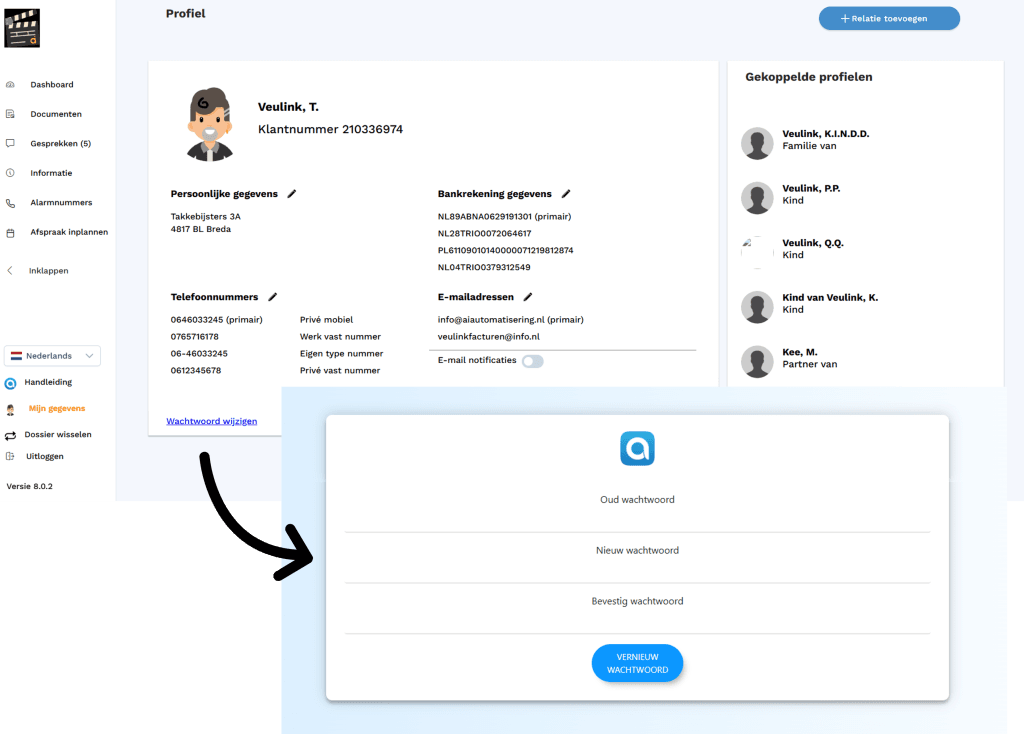1024x734 pixels.
Task: Toggle the E-mail notificaties switch
Action: (532, 361)
